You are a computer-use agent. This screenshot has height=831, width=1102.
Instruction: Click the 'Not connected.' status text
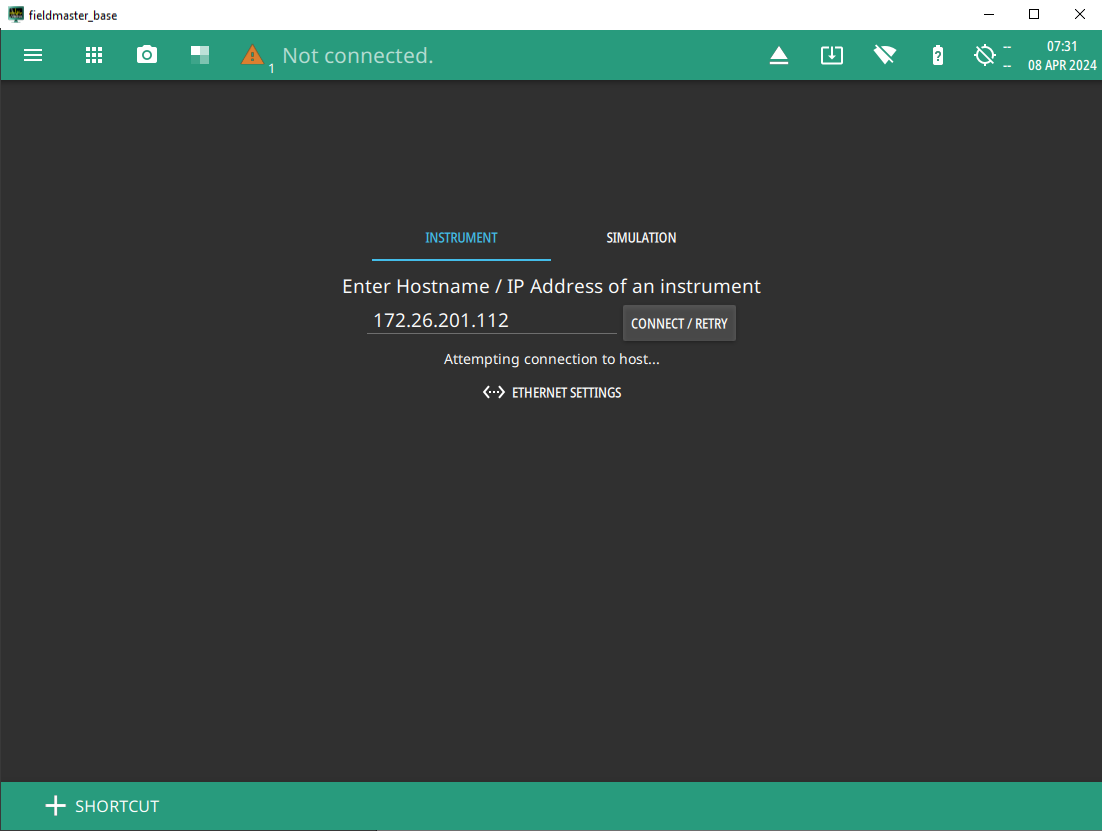pos(358,56)
